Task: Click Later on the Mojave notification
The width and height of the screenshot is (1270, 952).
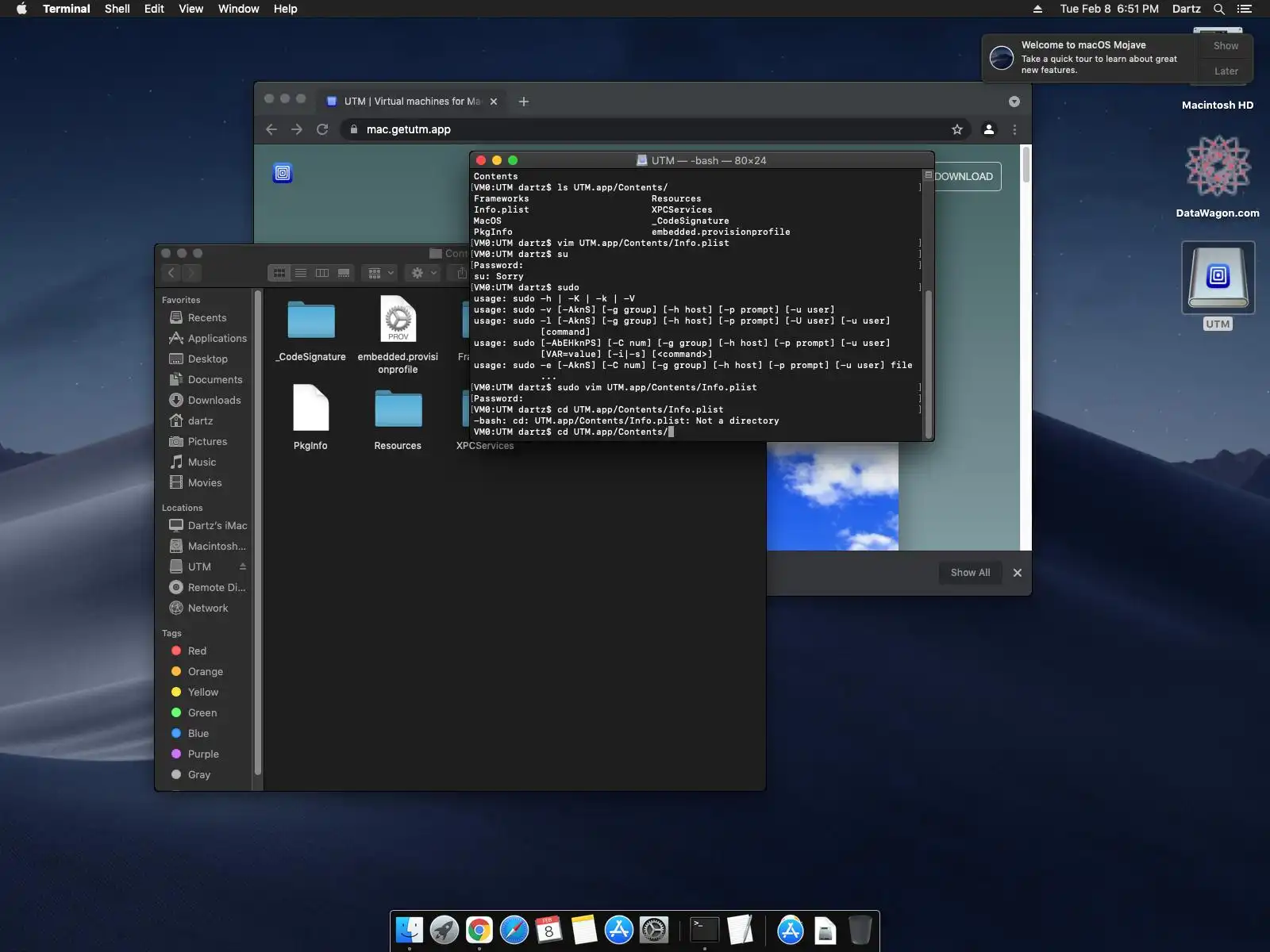Action: 1226,71
